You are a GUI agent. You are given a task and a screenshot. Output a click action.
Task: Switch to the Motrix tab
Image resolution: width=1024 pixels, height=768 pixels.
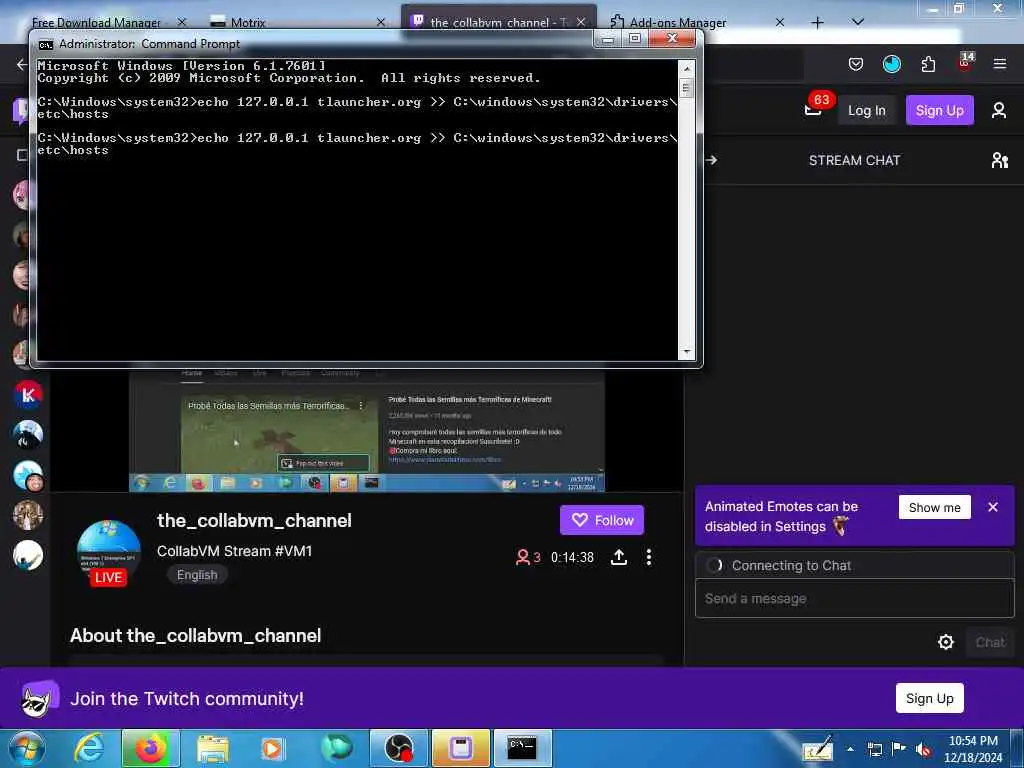tap(248, 22)
